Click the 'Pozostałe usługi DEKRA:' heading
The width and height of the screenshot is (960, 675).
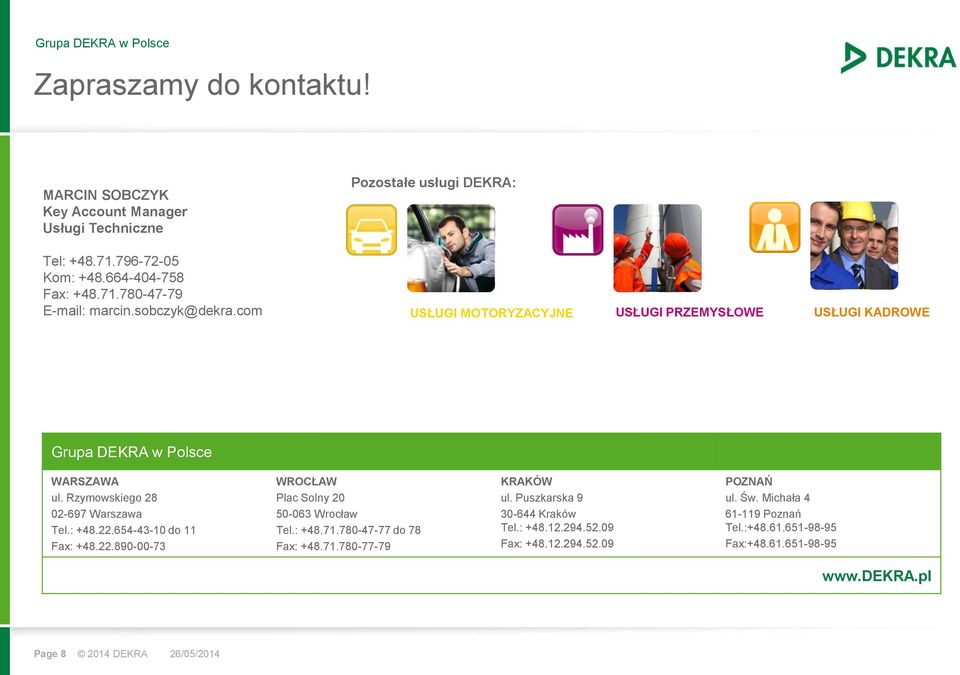(433, 183)
